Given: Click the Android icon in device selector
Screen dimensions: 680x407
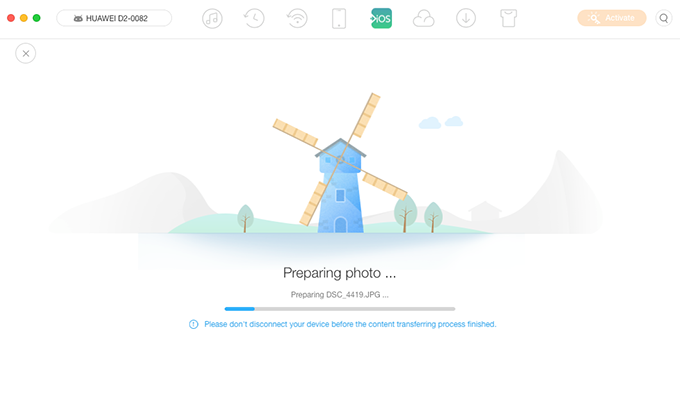Looking at the screenshot, I should point(78,18).
